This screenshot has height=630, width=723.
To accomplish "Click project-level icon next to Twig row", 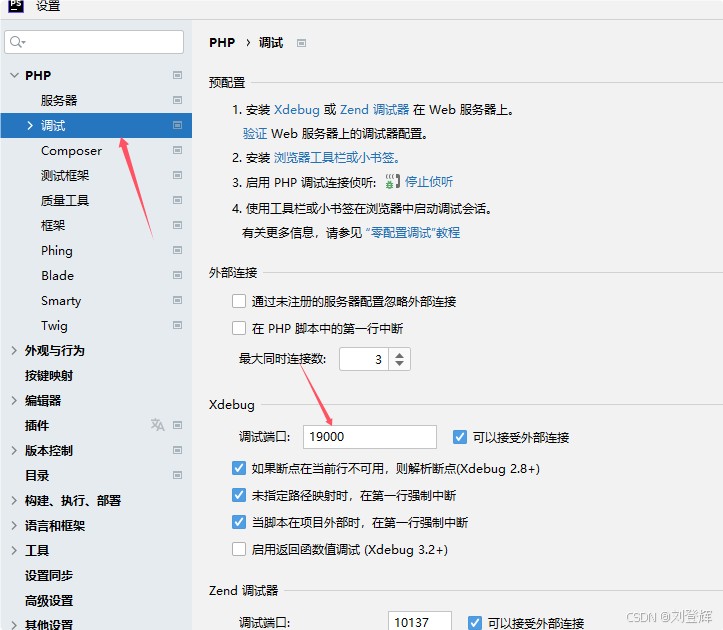I will [177, 325].
